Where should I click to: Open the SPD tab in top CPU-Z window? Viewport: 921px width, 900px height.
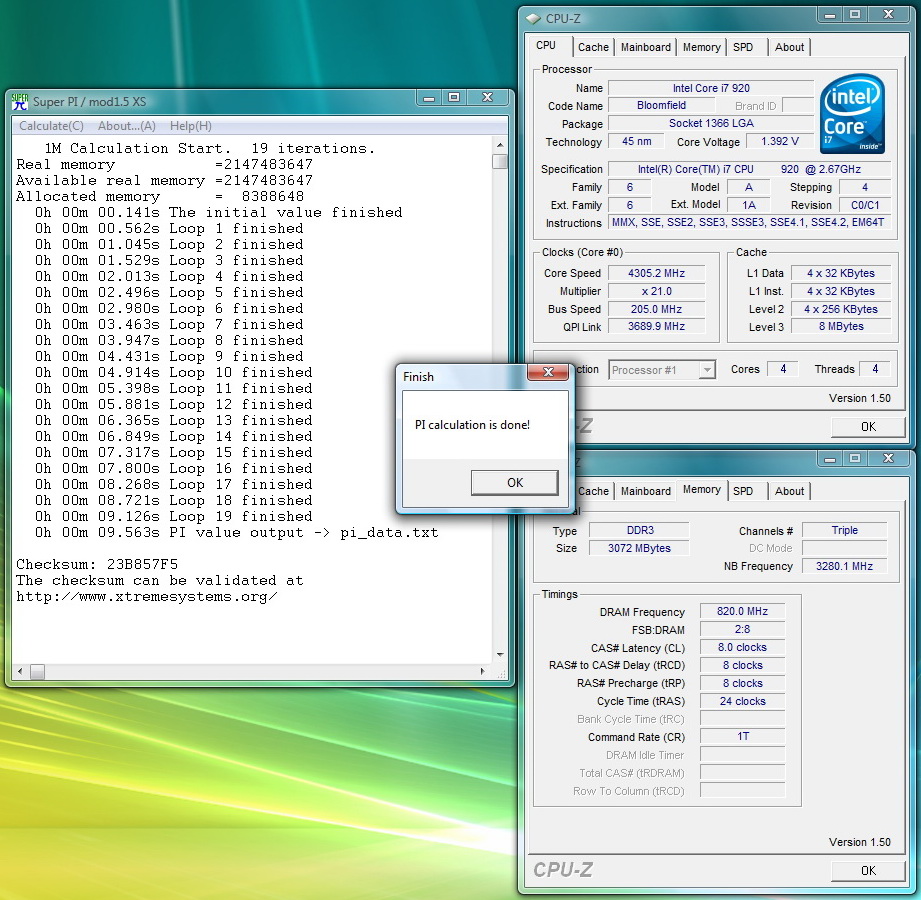tap(743, 47)
